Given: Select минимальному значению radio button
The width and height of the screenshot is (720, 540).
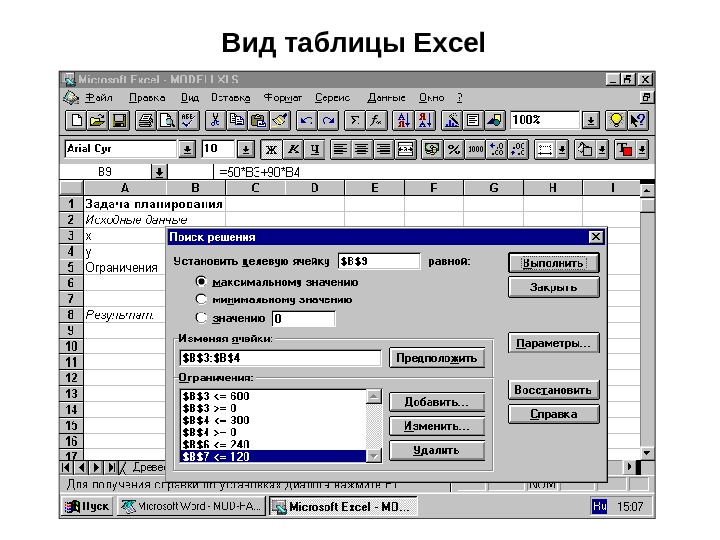Looking at the screenshot, I should point(201,299).
